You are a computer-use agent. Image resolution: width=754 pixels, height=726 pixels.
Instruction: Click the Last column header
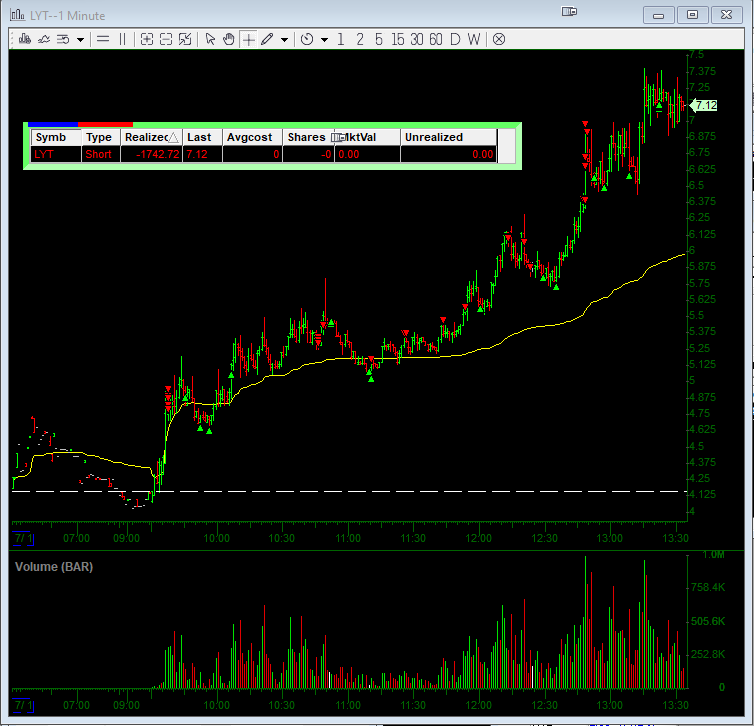202,137
